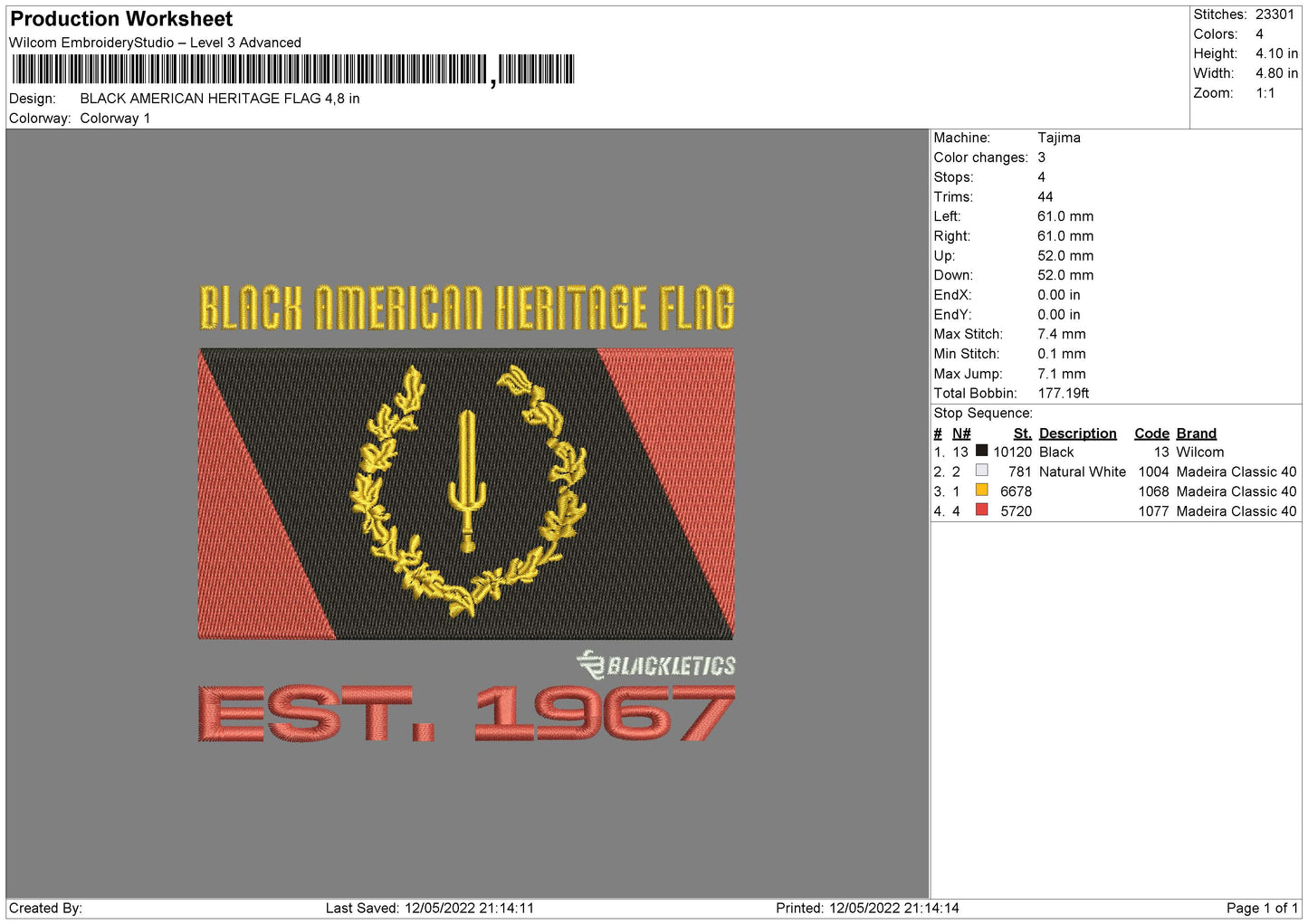Click the Min Stitch value '0.1 mm'
The image size is (1308, 924).
coord(1062,354)
